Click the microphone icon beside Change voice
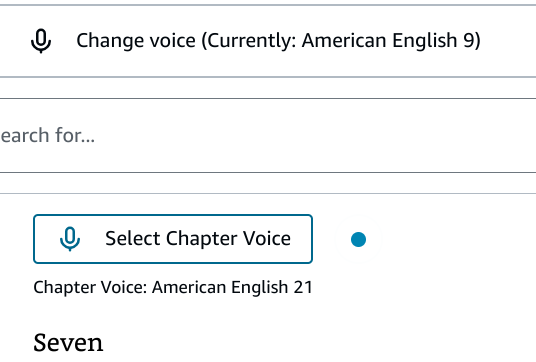The image size is (536, 362). [x=41, y=41]
